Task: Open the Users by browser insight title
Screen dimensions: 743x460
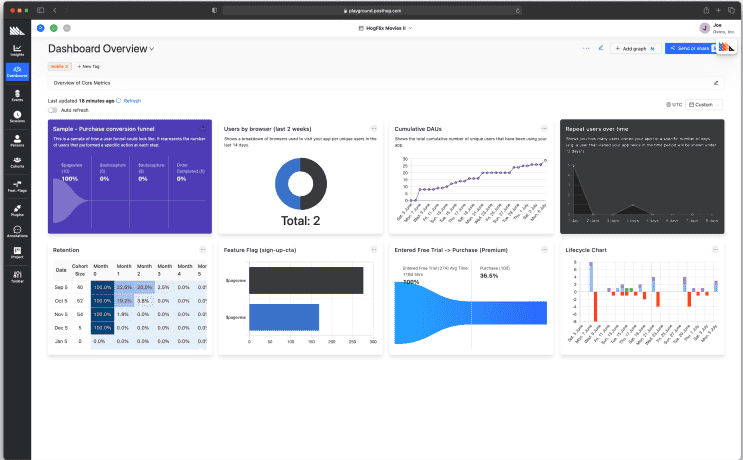Action: click(x=267, y=129)
